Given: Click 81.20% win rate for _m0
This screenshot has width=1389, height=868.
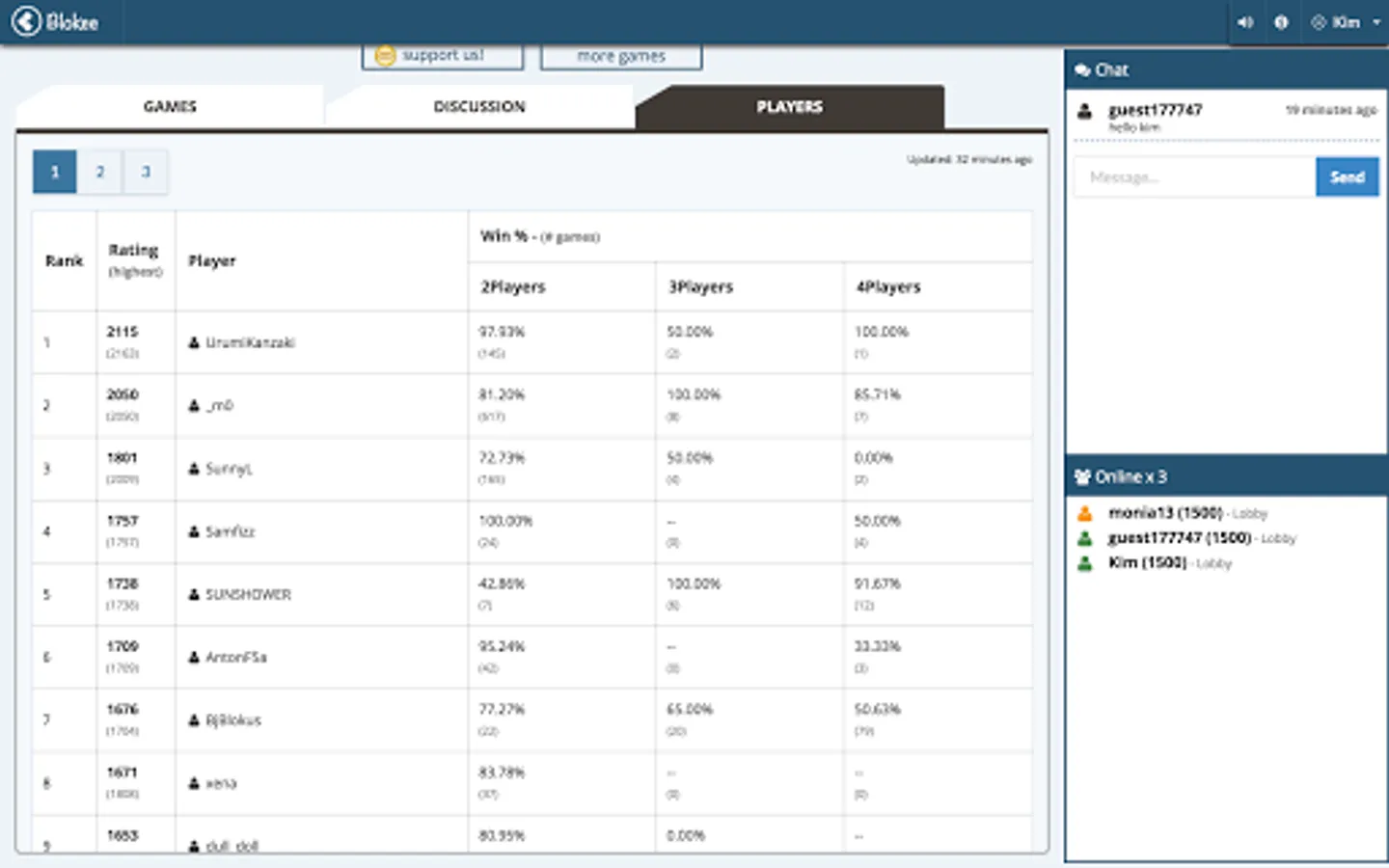Looking at the screenshot, I should coord(502,394).
